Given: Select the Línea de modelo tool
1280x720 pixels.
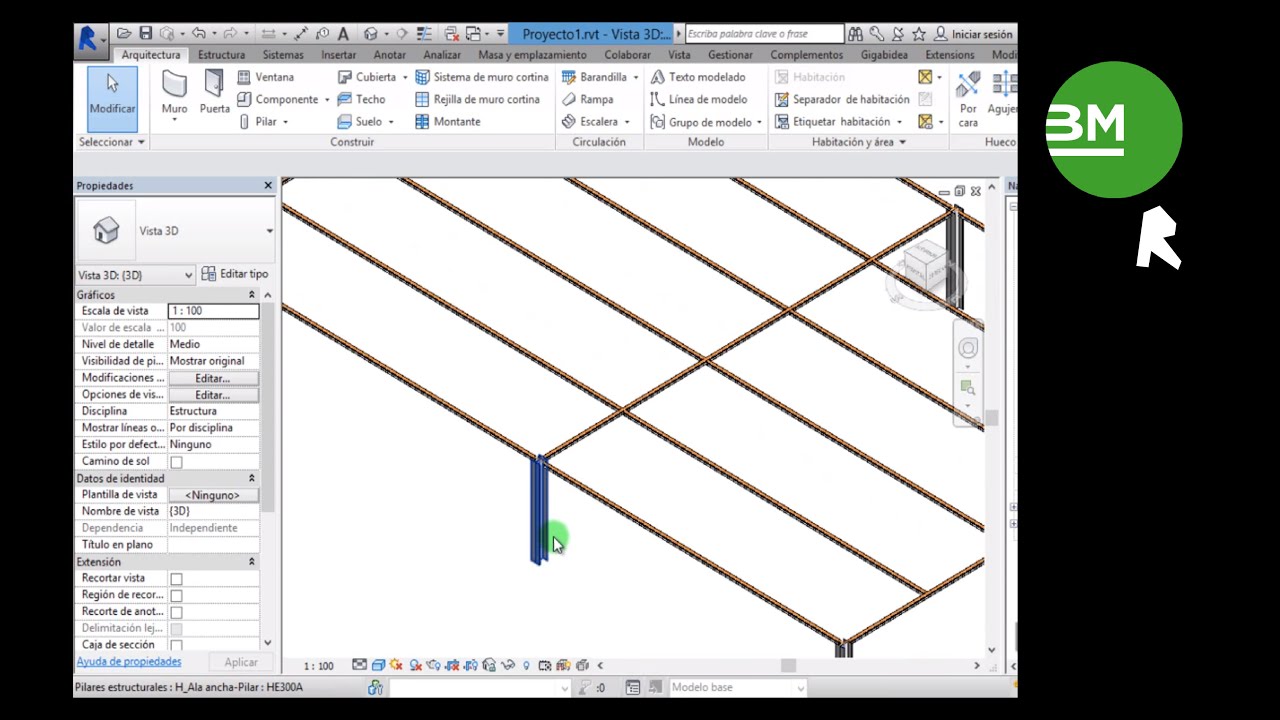Looking at the screenshot, I should 698,99.
